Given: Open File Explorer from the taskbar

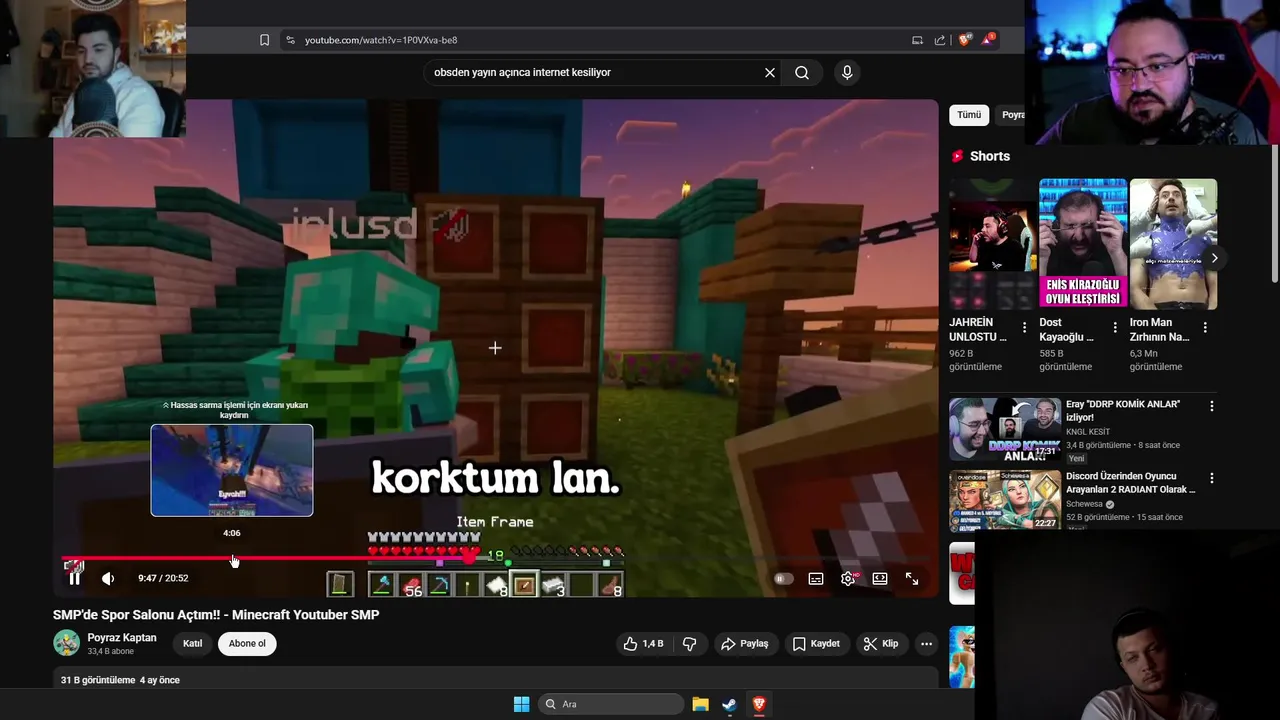Looking at the screenshot, I should [x=700, y=704].
